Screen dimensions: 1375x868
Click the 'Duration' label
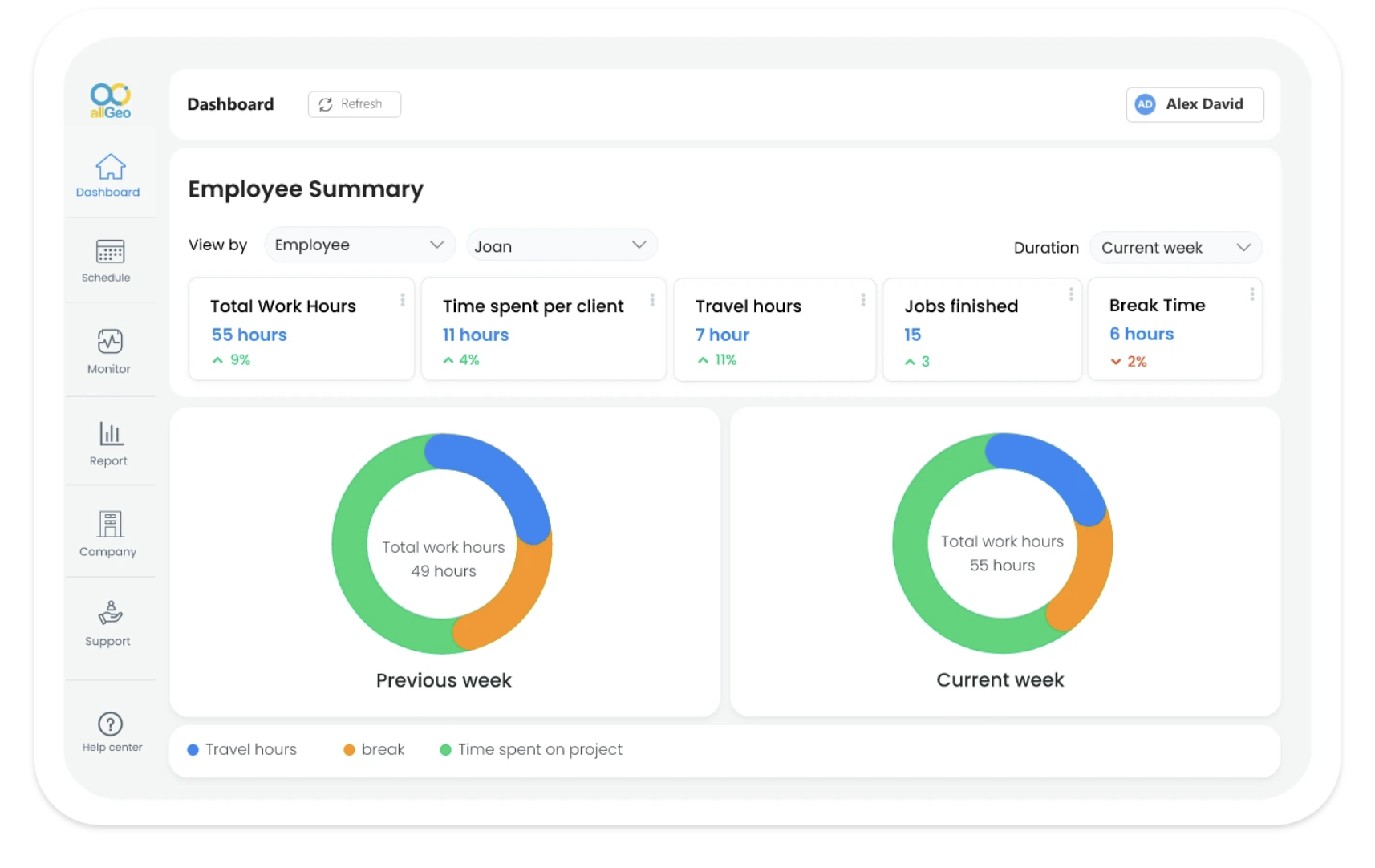(x=1046, y=248)
